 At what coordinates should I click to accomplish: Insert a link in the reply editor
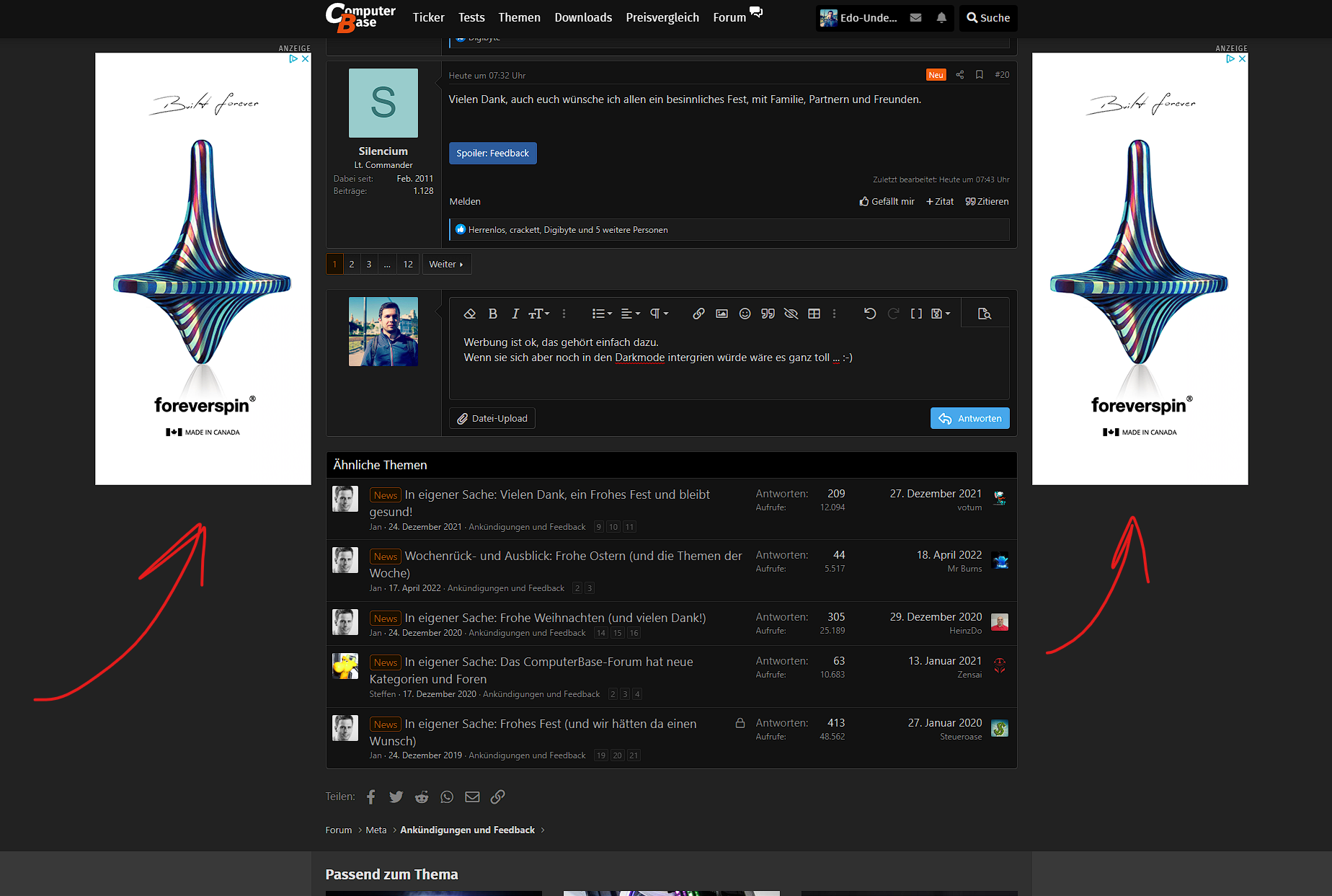pyautogui.click(x=698, y=313)
